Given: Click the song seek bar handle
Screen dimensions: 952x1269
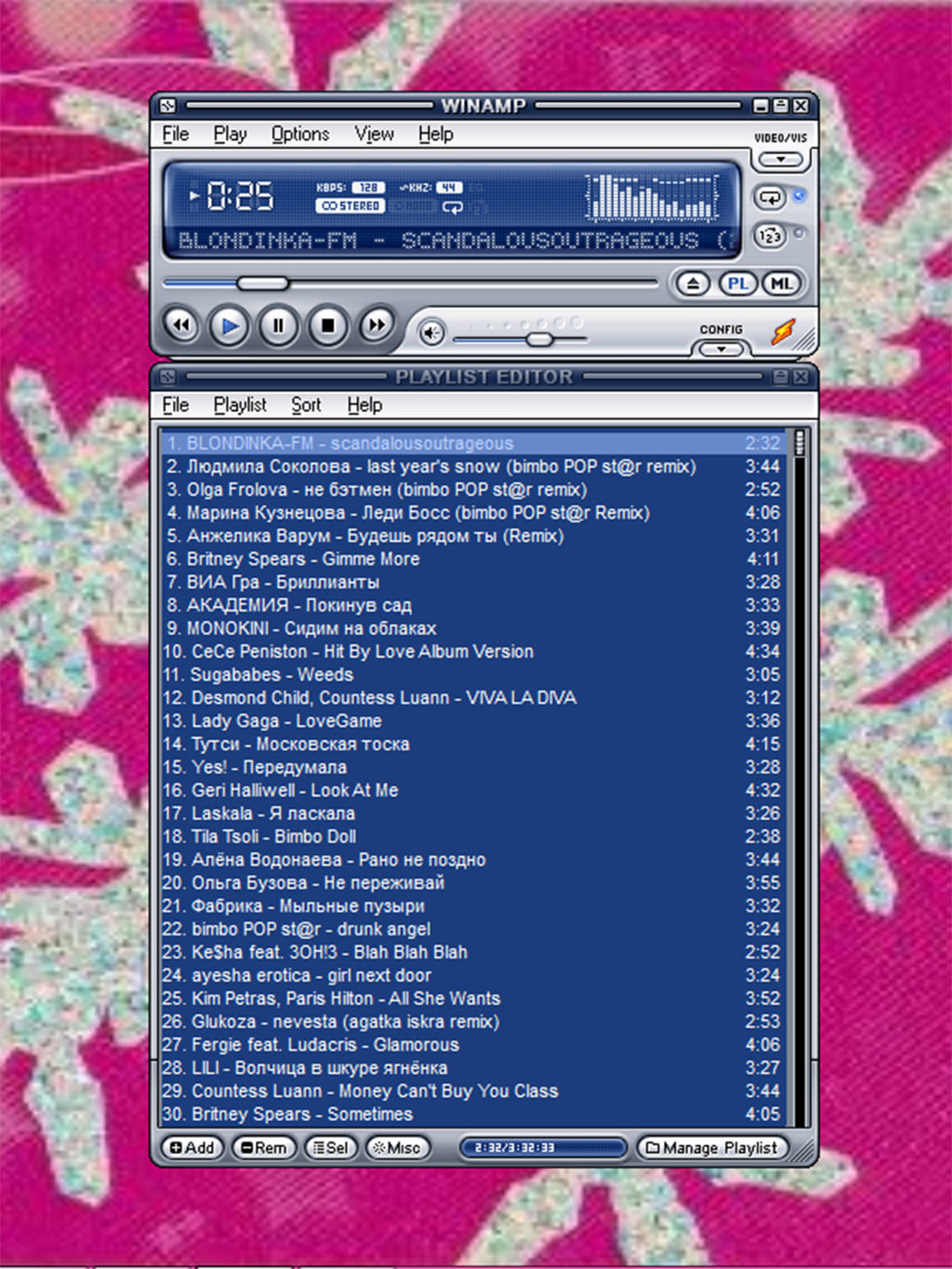Looking at the screenshot, I should point(262,283).
